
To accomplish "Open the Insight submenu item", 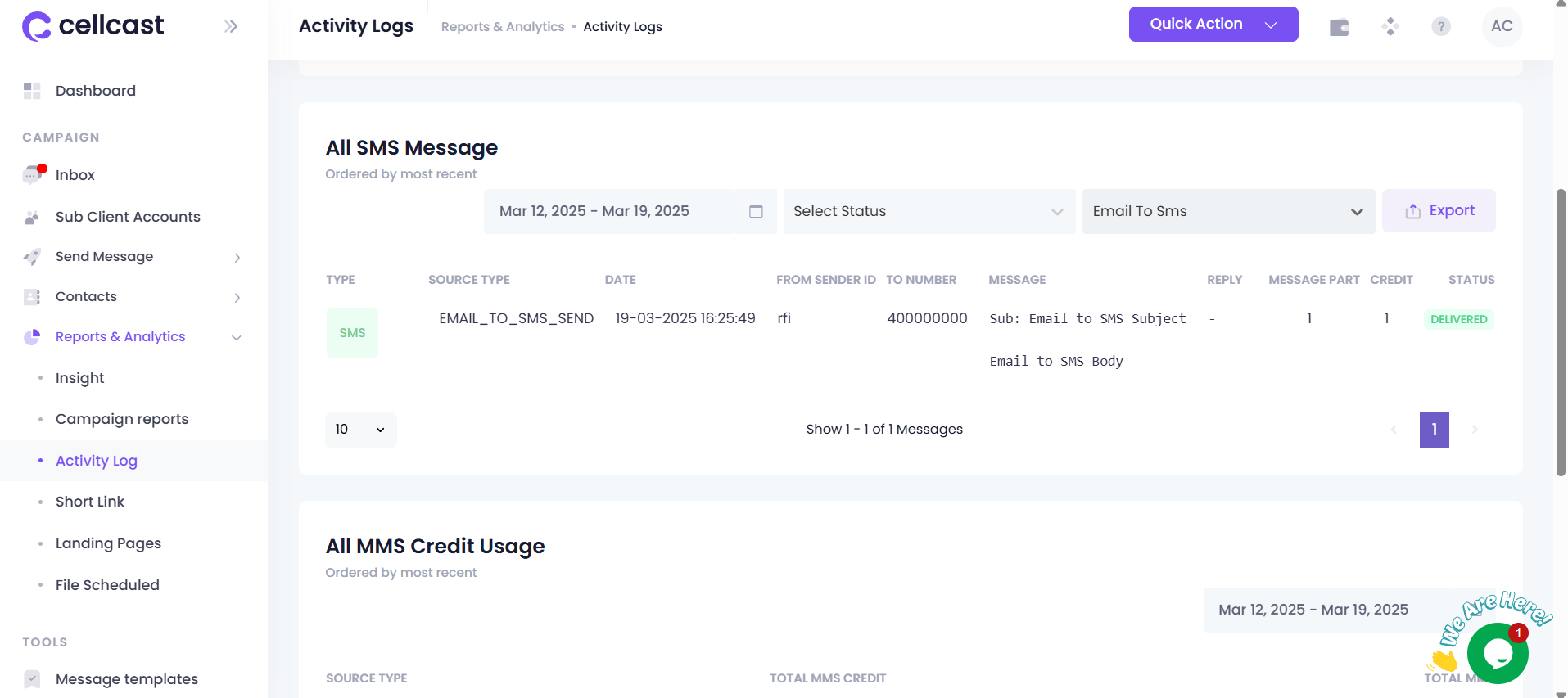I will (x=80, y=378).
